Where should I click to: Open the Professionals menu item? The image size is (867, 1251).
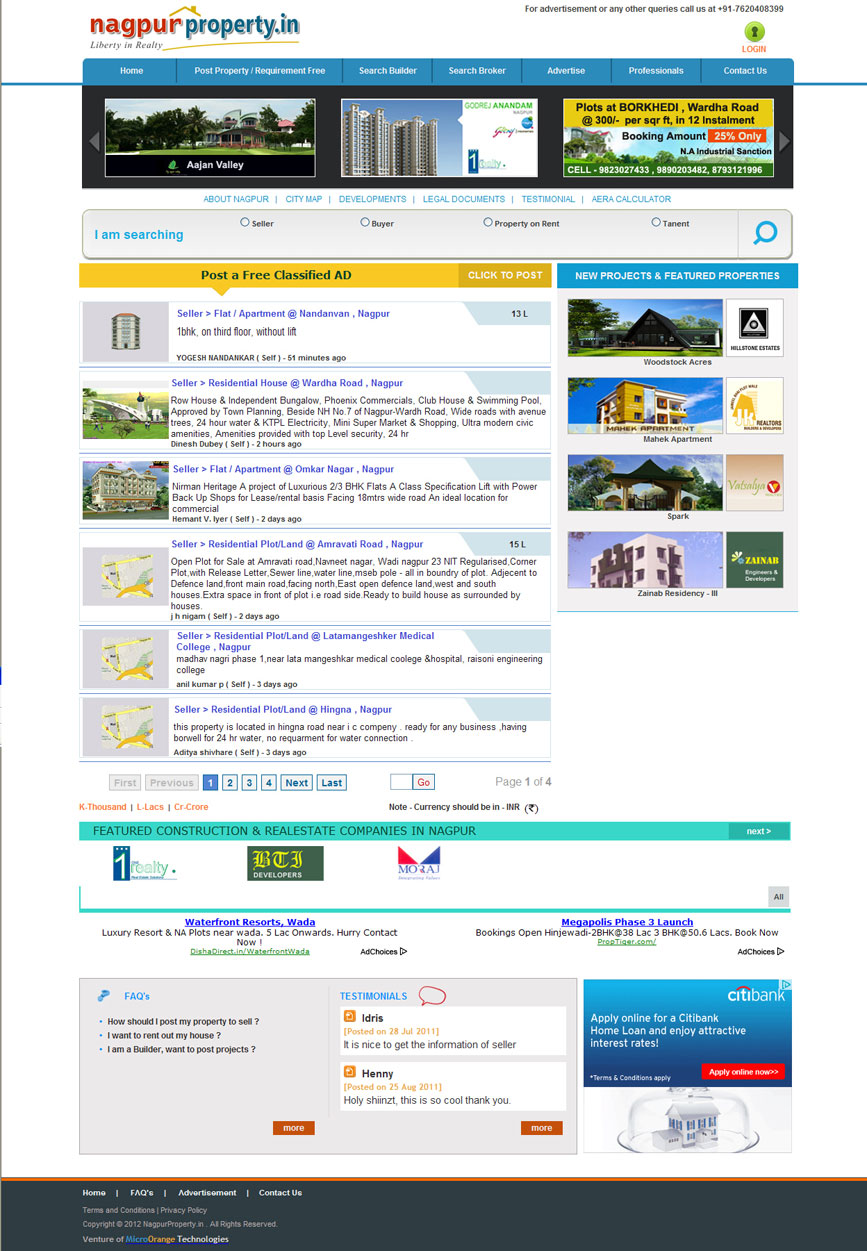(x=656, y=71)
